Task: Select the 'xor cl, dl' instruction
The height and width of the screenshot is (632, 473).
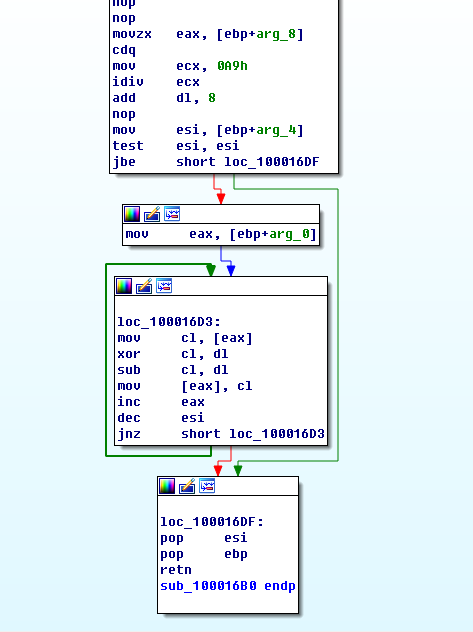Action: tap(173, 354)
